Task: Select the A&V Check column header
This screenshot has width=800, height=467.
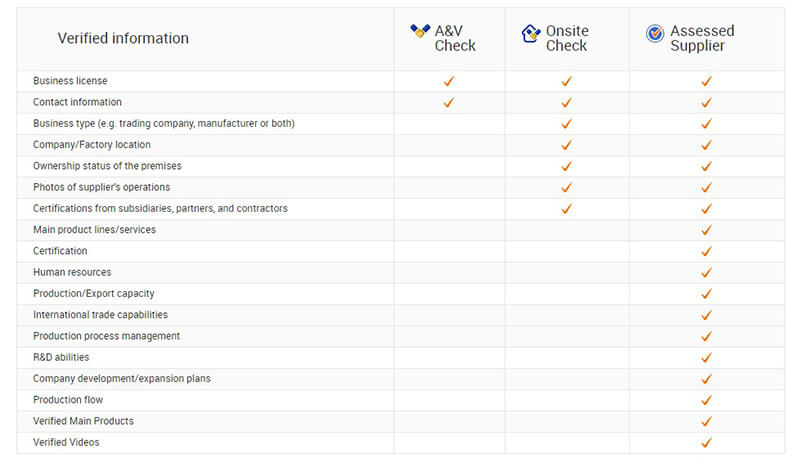Action: point(449,39)
